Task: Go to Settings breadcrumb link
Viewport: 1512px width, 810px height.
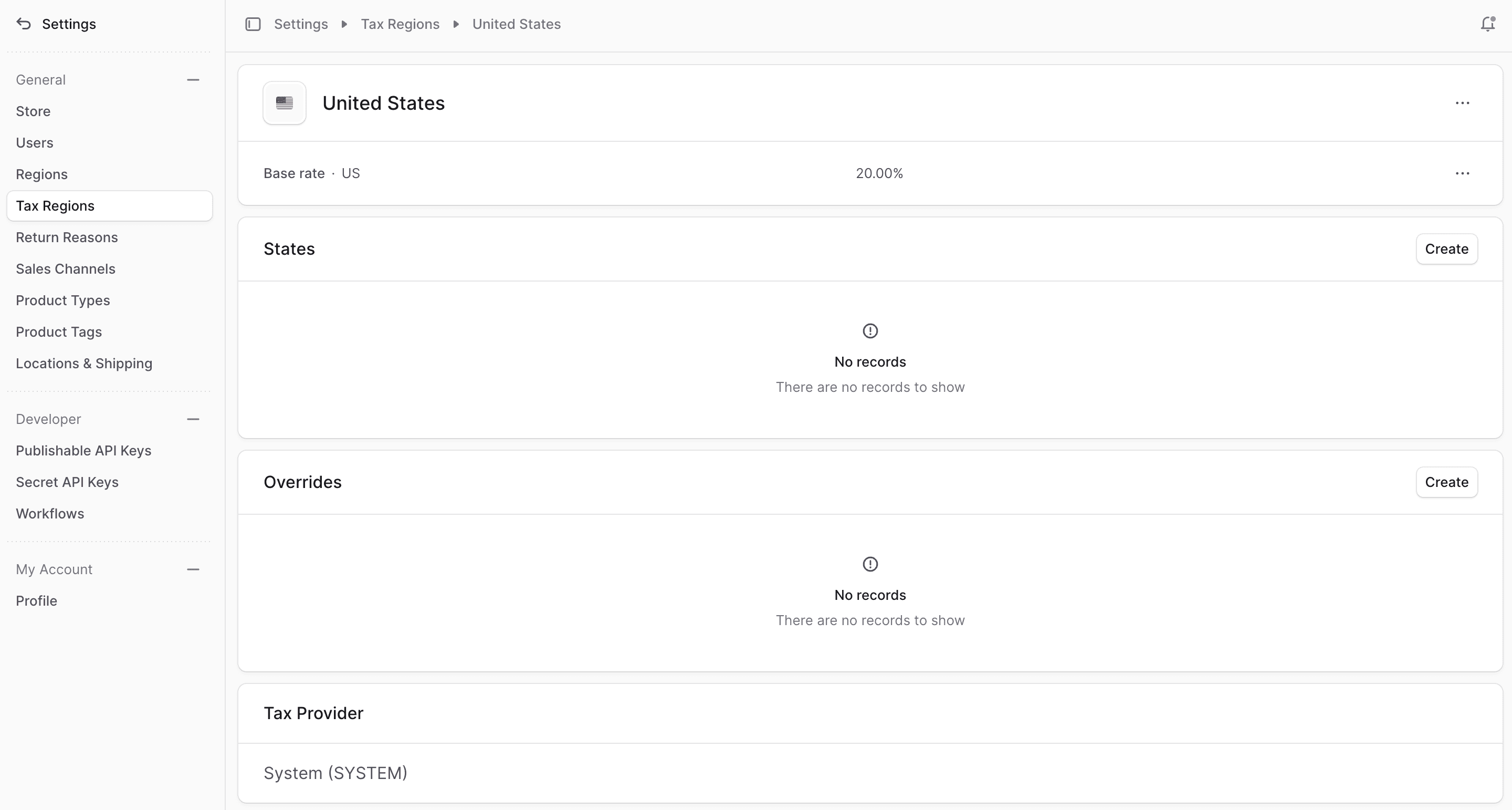Action: [300, 24]
